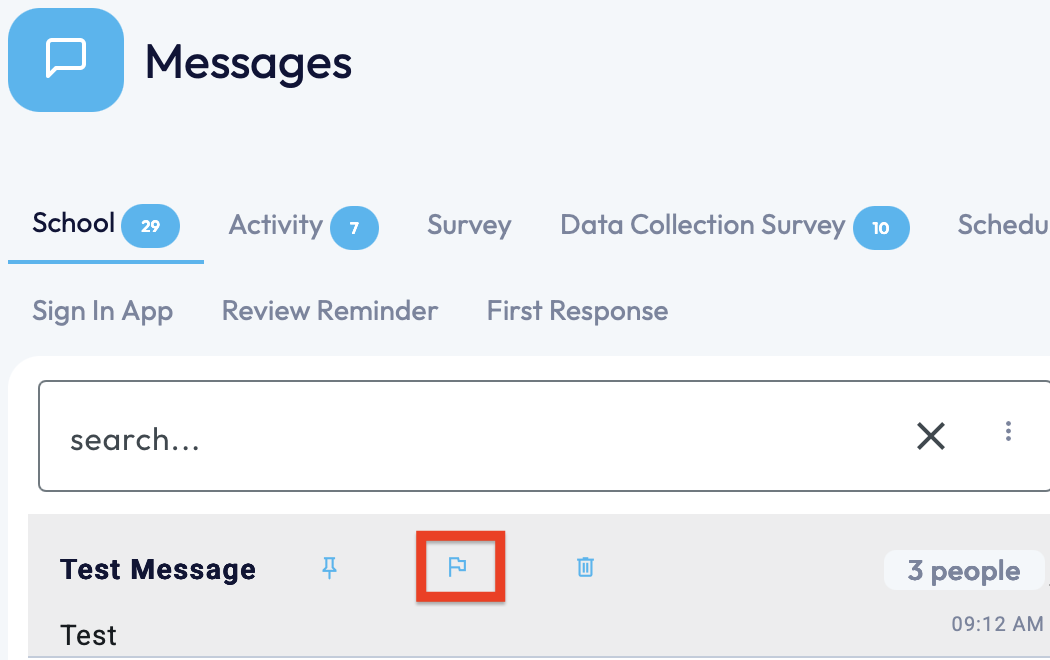Image resolution: width=1050 pixels, height=660 pixels.
Task: Pin the Test Message
Action: (x=329, y=568)
